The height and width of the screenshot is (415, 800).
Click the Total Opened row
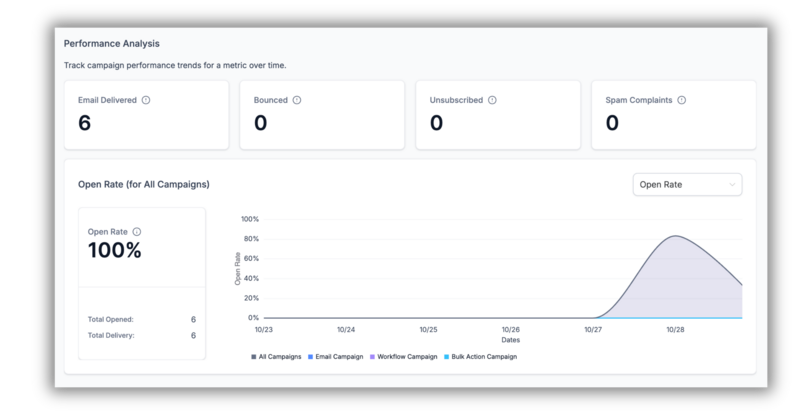tap(141, 319)
